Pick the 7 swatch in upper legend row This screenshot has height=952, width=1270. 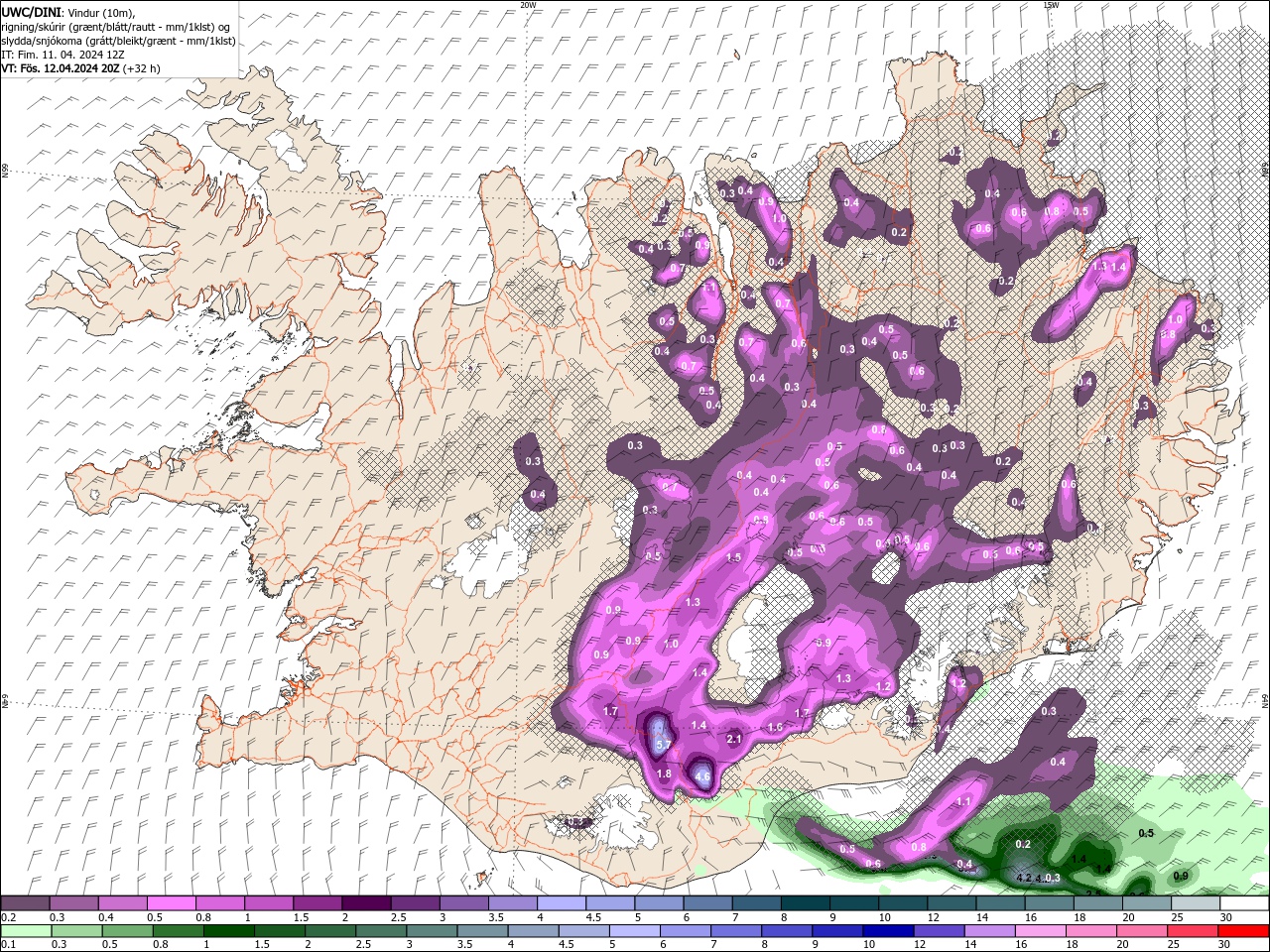tap(755, 903)
